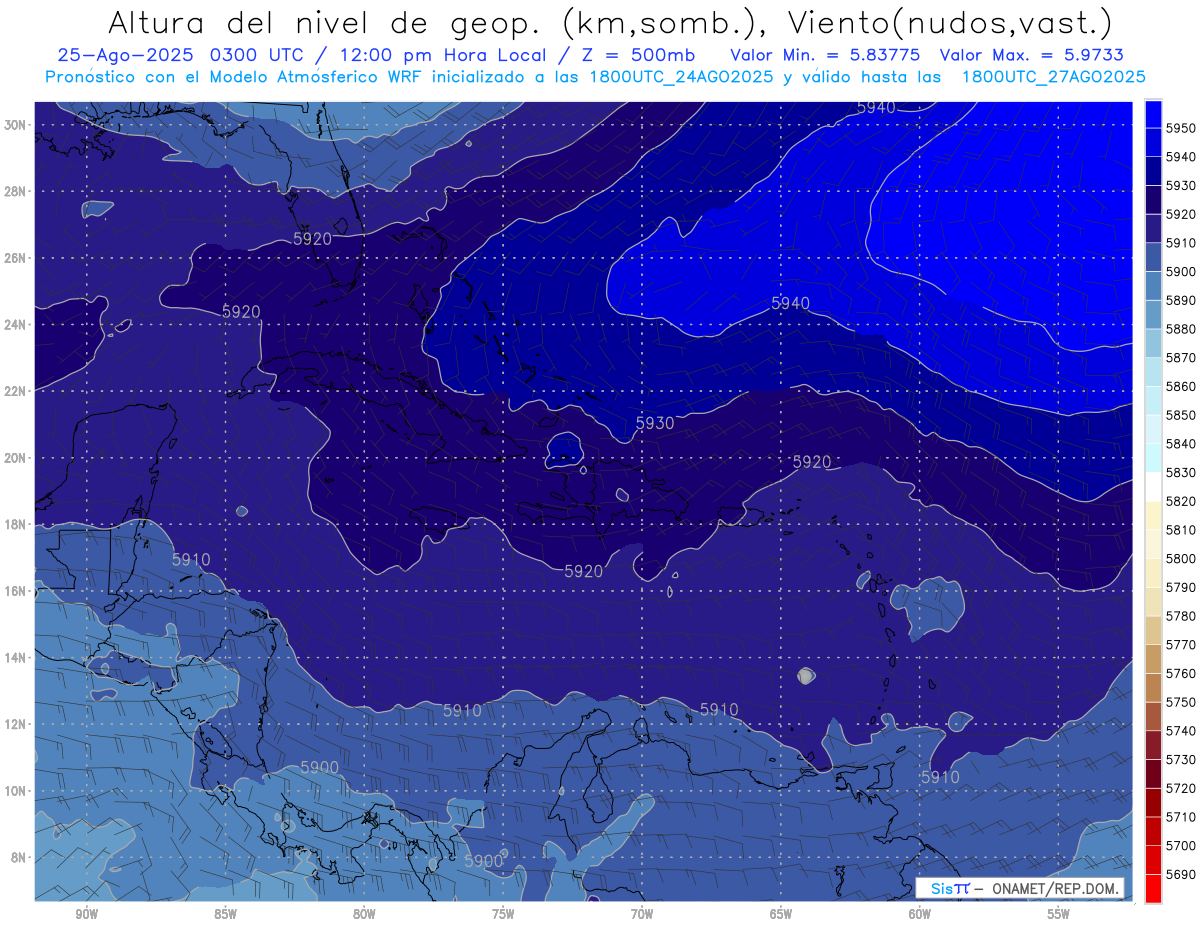Click the colorbar tick label '5710'
The height and width of the screenshot is (927, 1200).
(x=1182, y=816)
